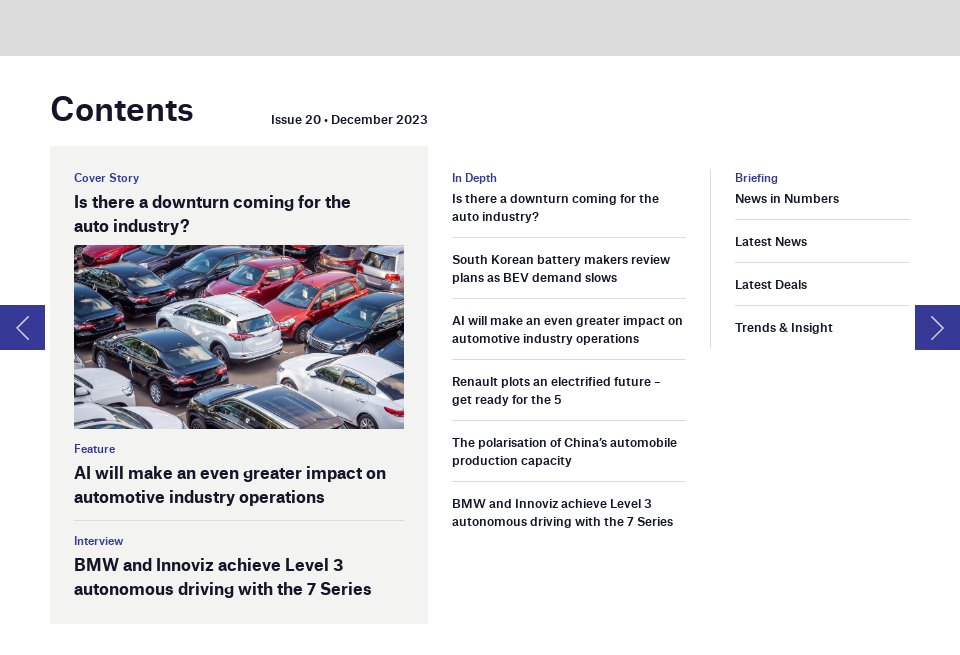Open Trends & Insight section
Viewport: 960px width, 655px height.
point(784,327)
